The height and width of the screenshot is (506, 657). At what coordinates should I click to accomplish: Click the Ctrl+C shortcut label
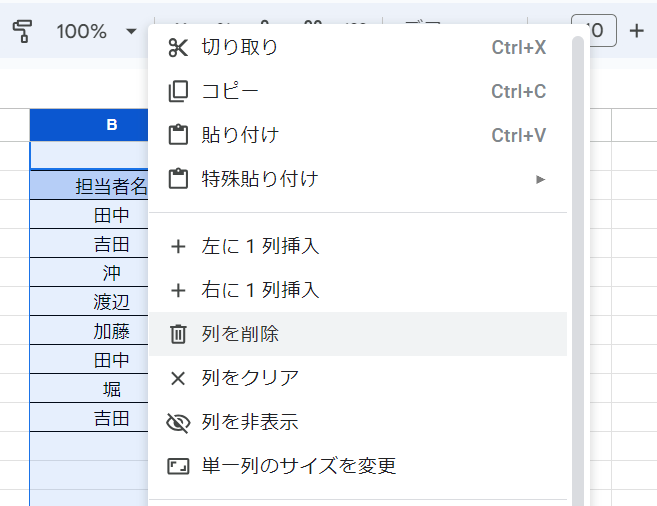click(x=519, y=92)
